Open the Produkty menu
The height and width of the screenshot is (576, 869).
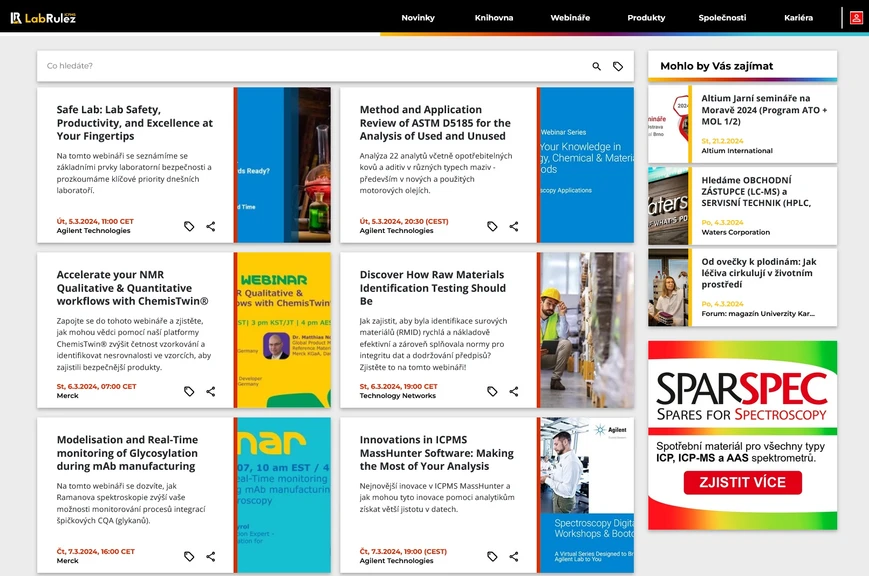tap(646, 18)
